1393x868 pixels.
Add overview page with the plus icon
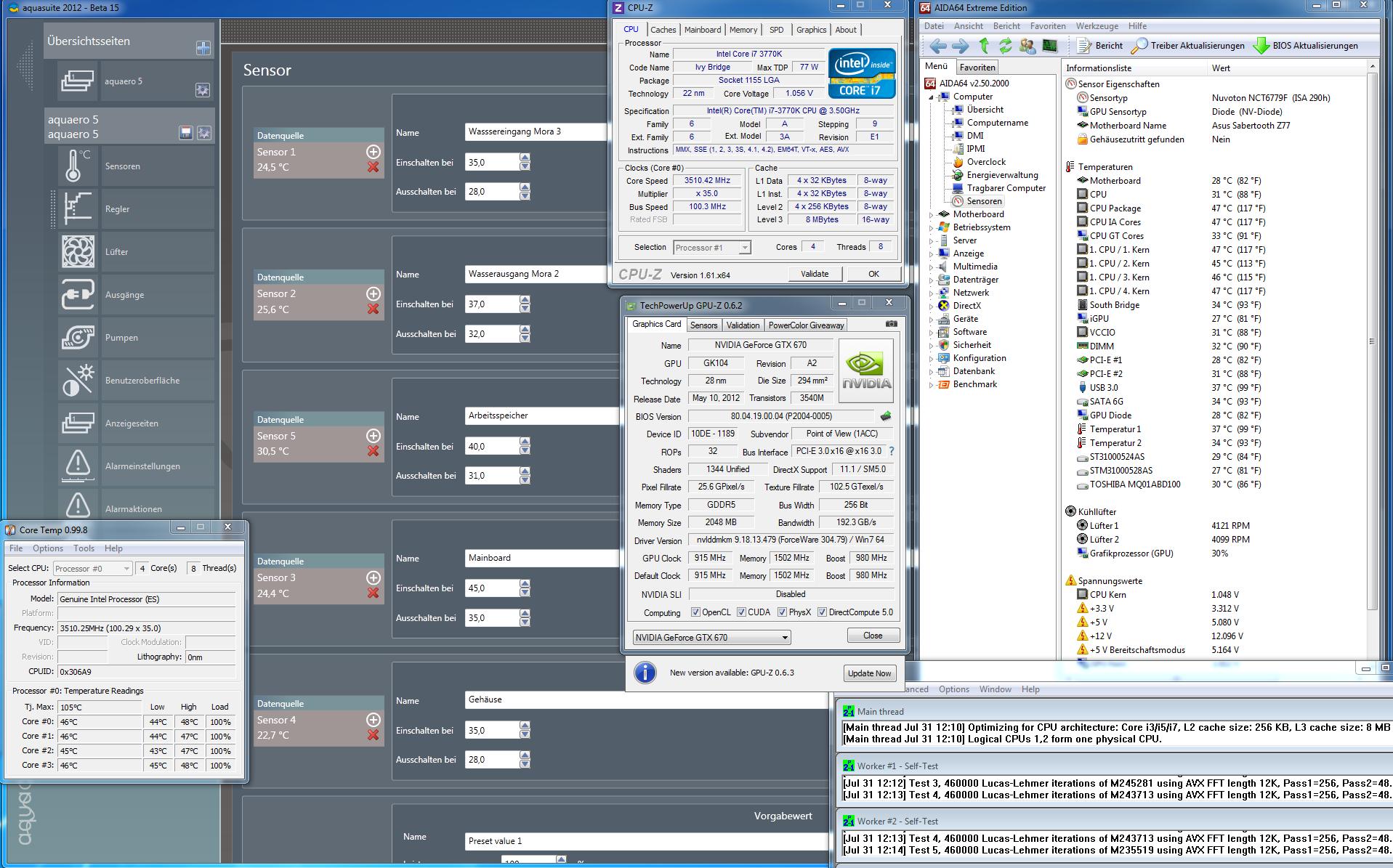coord(203,48)
